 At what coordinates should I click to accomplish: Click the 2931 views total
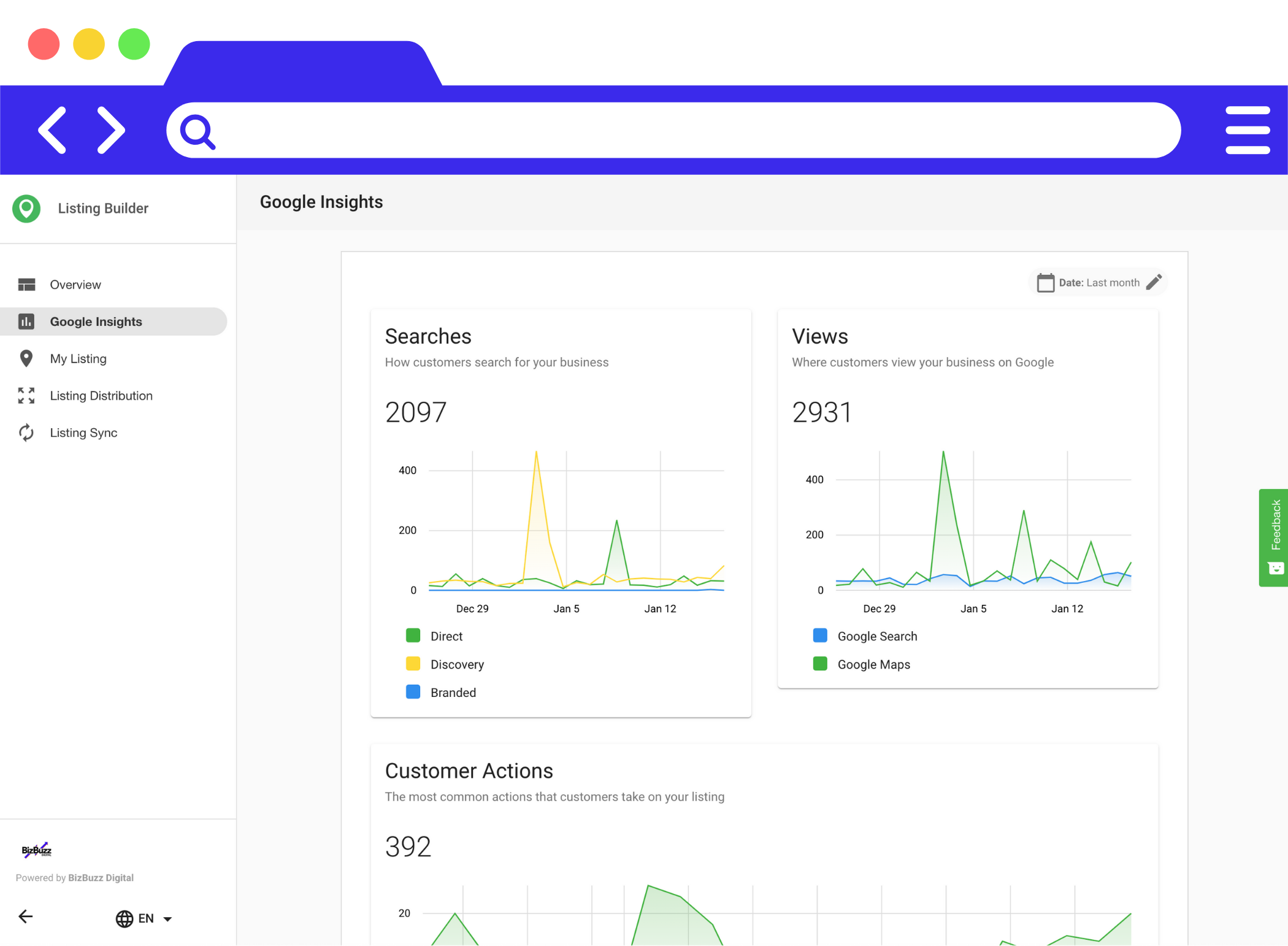pos(822,412)
